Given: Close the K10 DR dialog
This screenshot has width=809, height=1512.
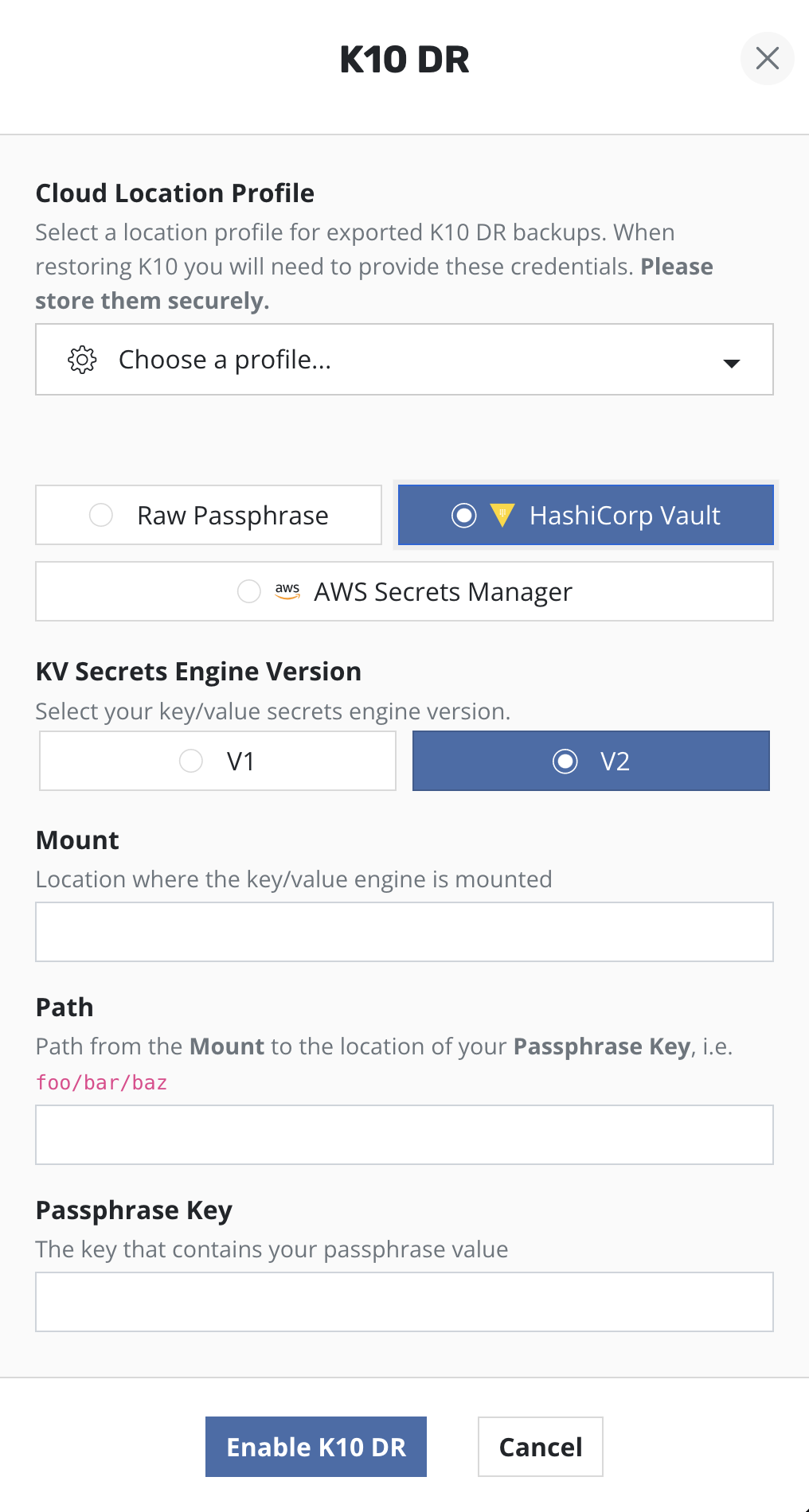Looking at the screenshot, I should 767,58.
